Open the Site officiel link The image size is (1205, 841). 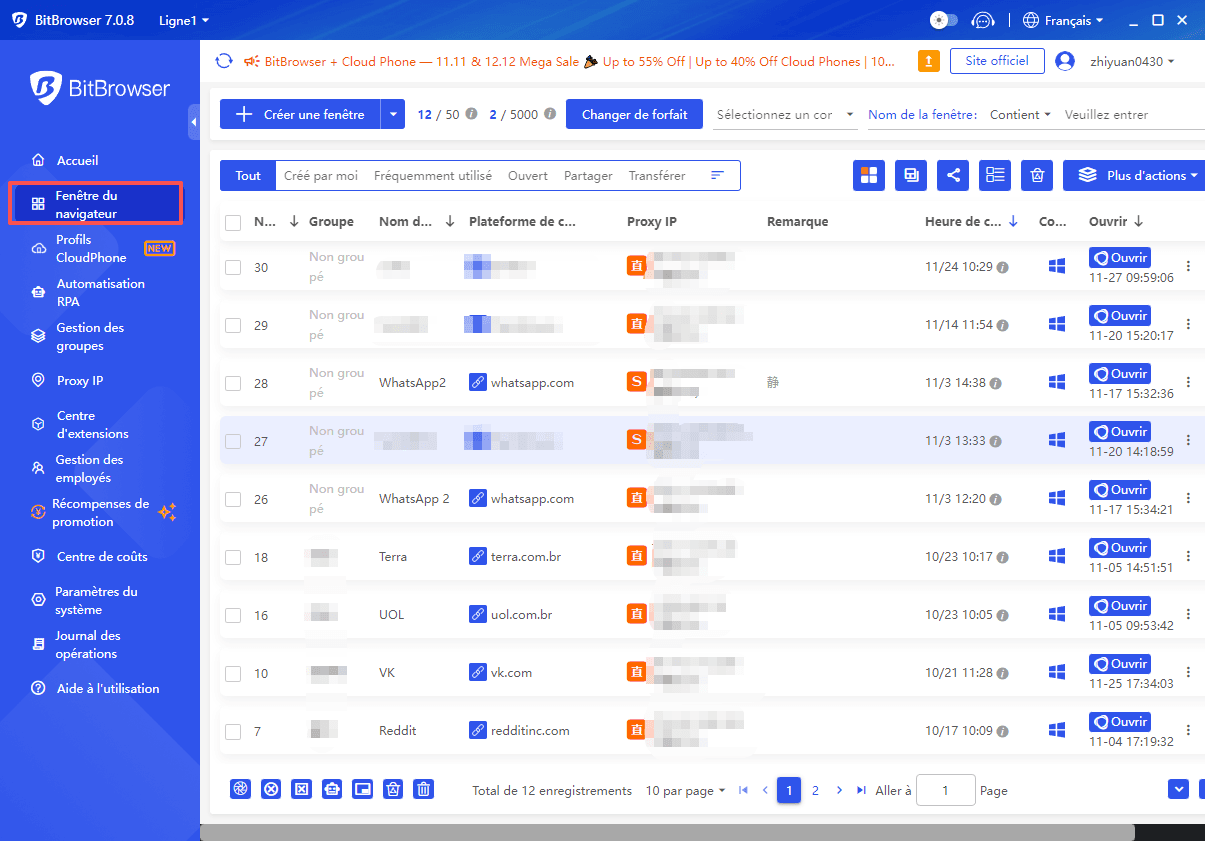click(x=996, y=61)
